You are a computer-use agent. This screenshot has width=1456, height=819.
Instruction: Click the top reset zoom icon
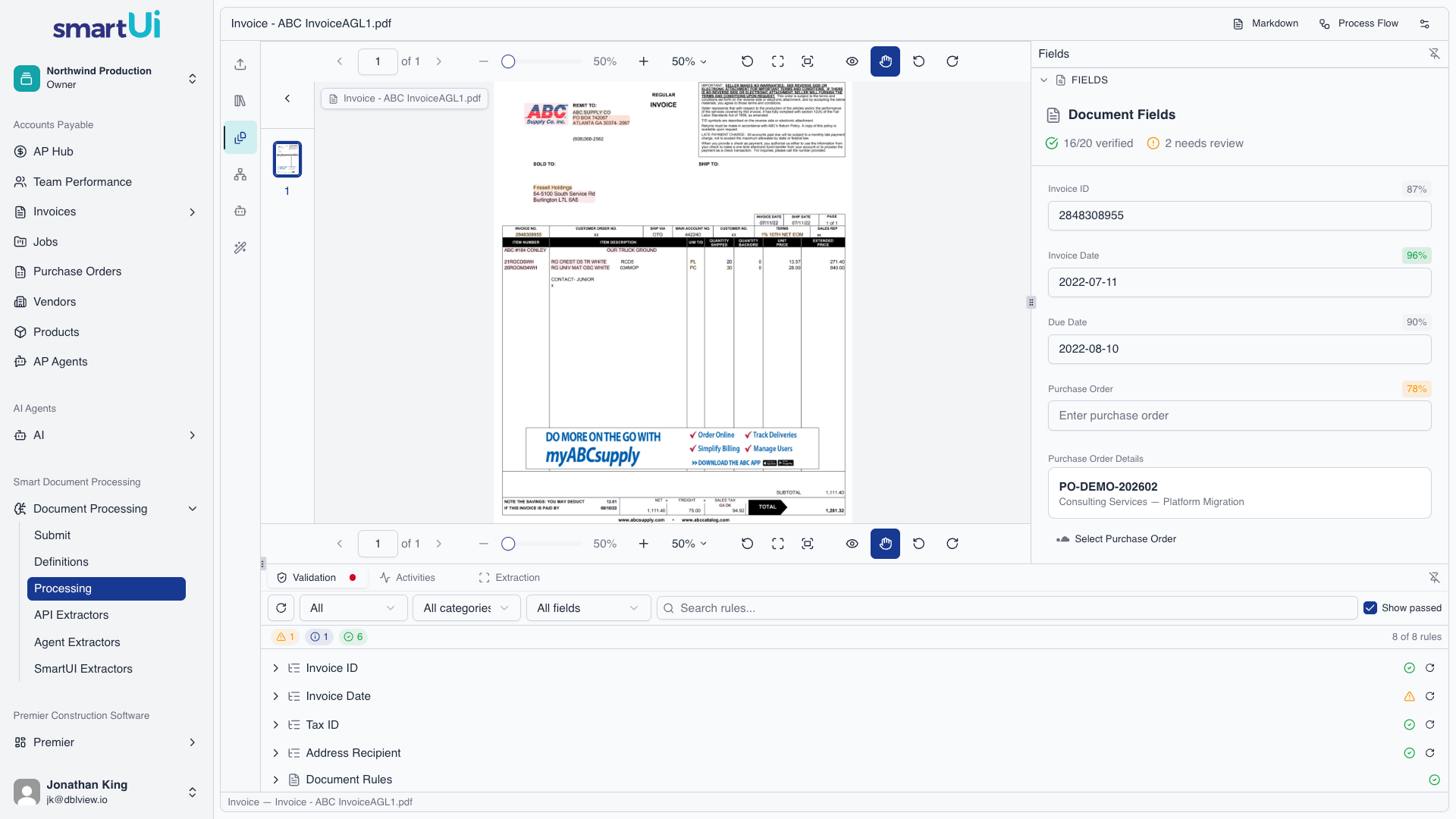748,61
